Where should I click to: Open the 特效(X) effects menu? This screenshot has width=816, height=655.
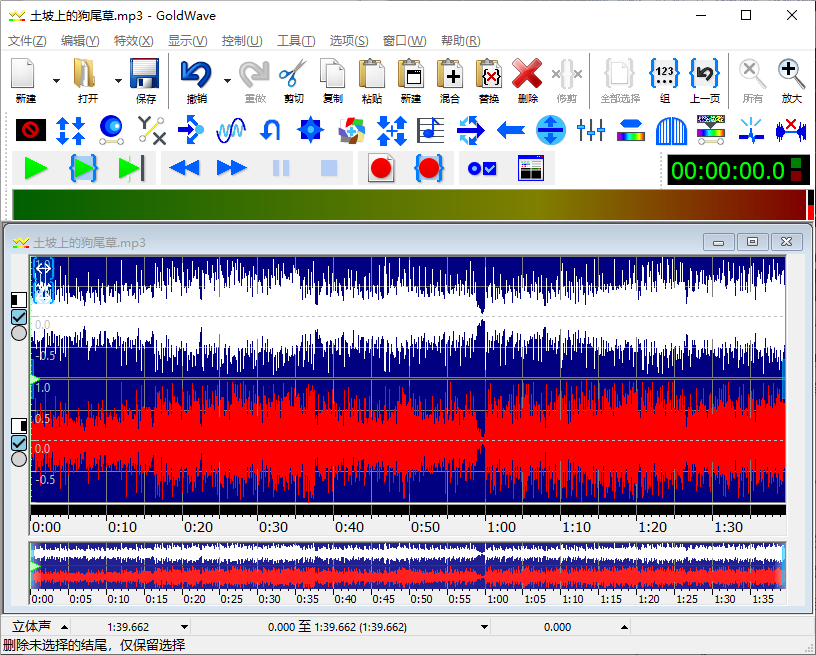133,41
